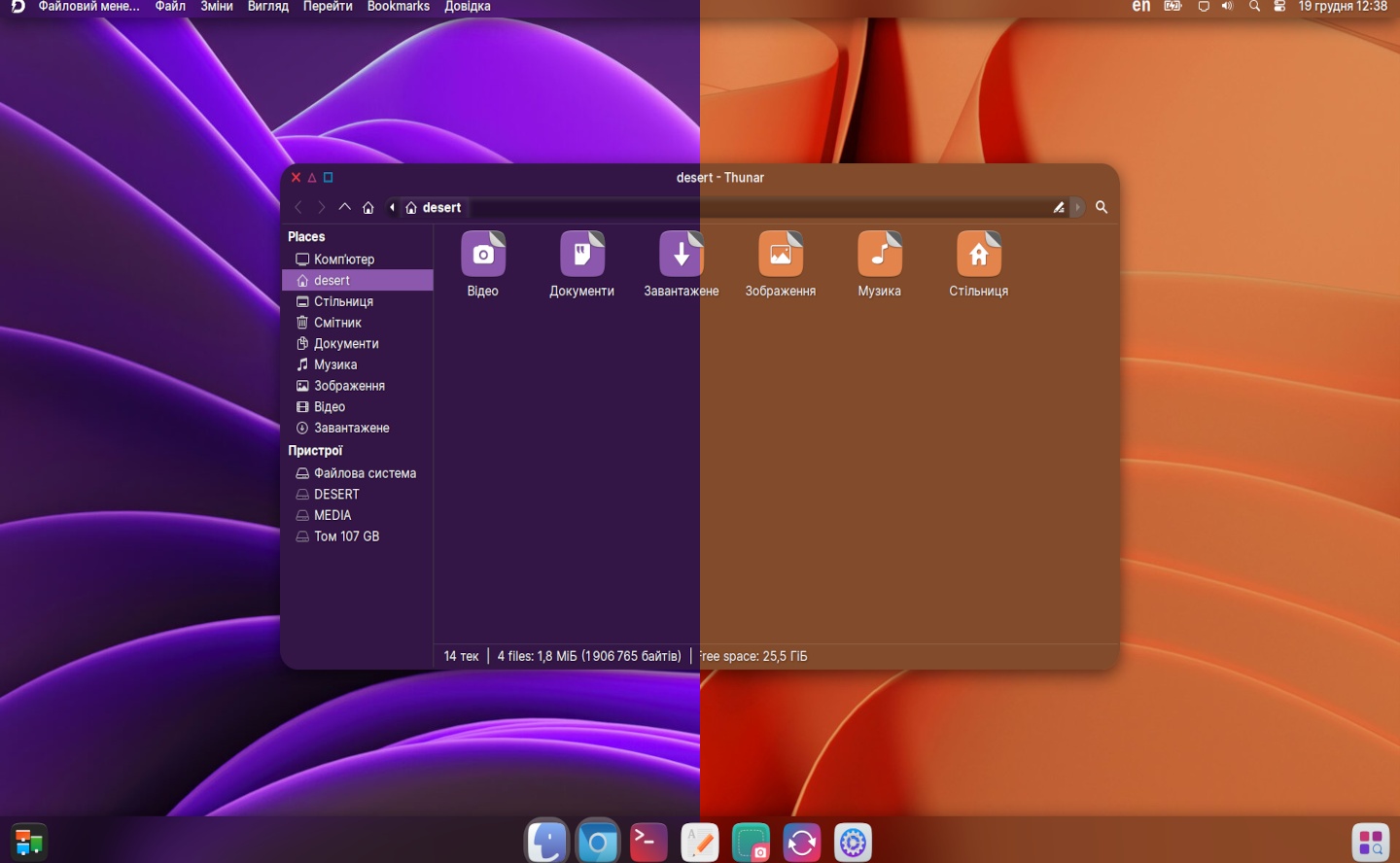This screenshot has width=1400, height=863.
Task: Toggle path bar edit mode pencil
Action: (x=1059, y=207)
